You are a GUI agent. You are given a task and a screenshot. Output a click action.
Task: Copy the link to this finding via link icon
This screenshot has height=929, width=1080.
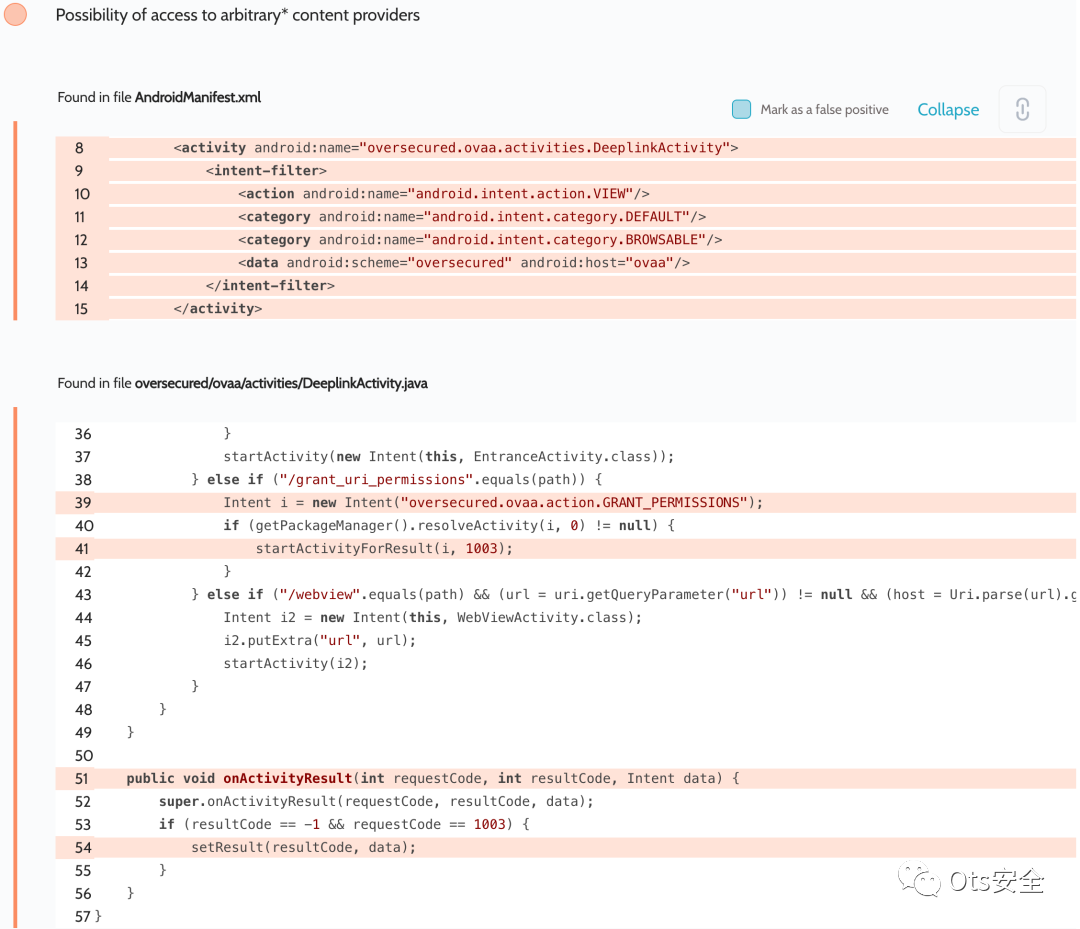click(1022, 109)
